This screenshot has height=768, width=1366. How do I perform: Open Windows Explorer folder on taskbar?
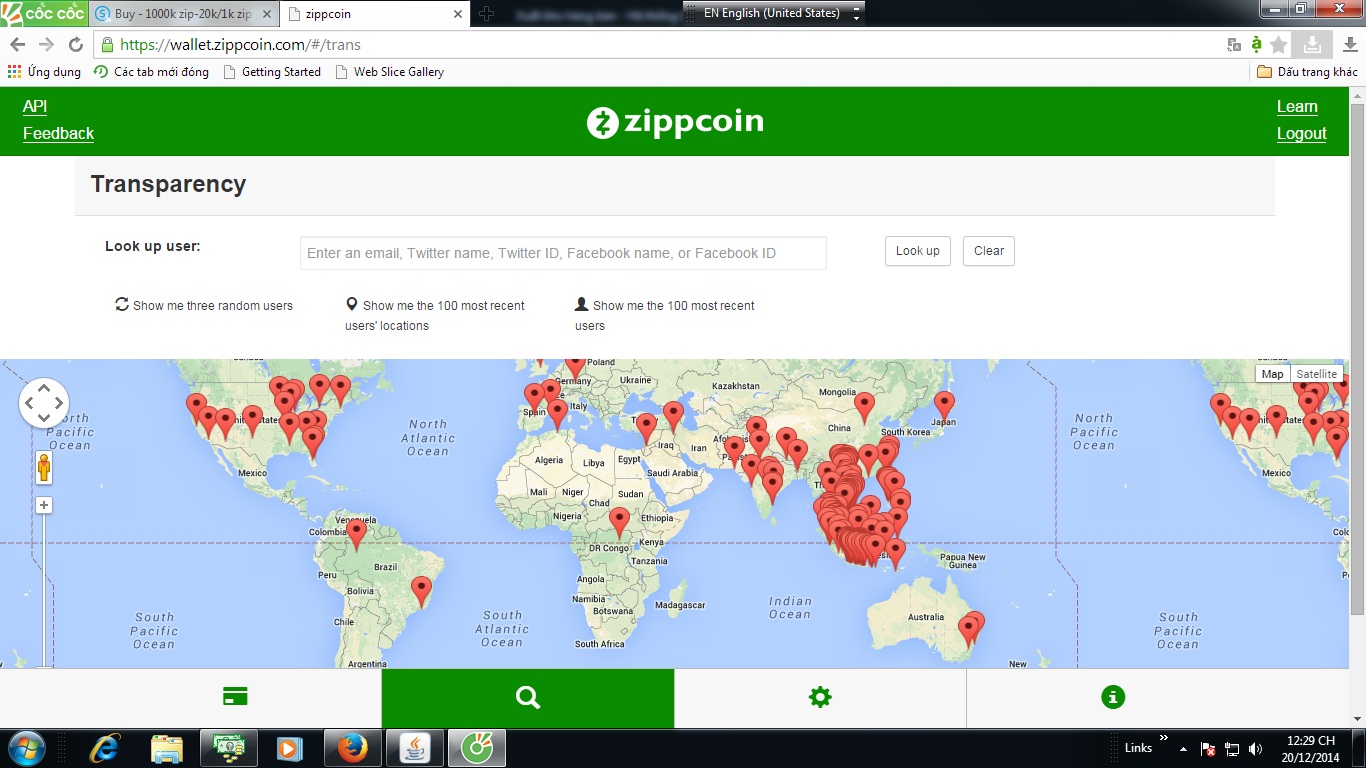pos(167,748)
